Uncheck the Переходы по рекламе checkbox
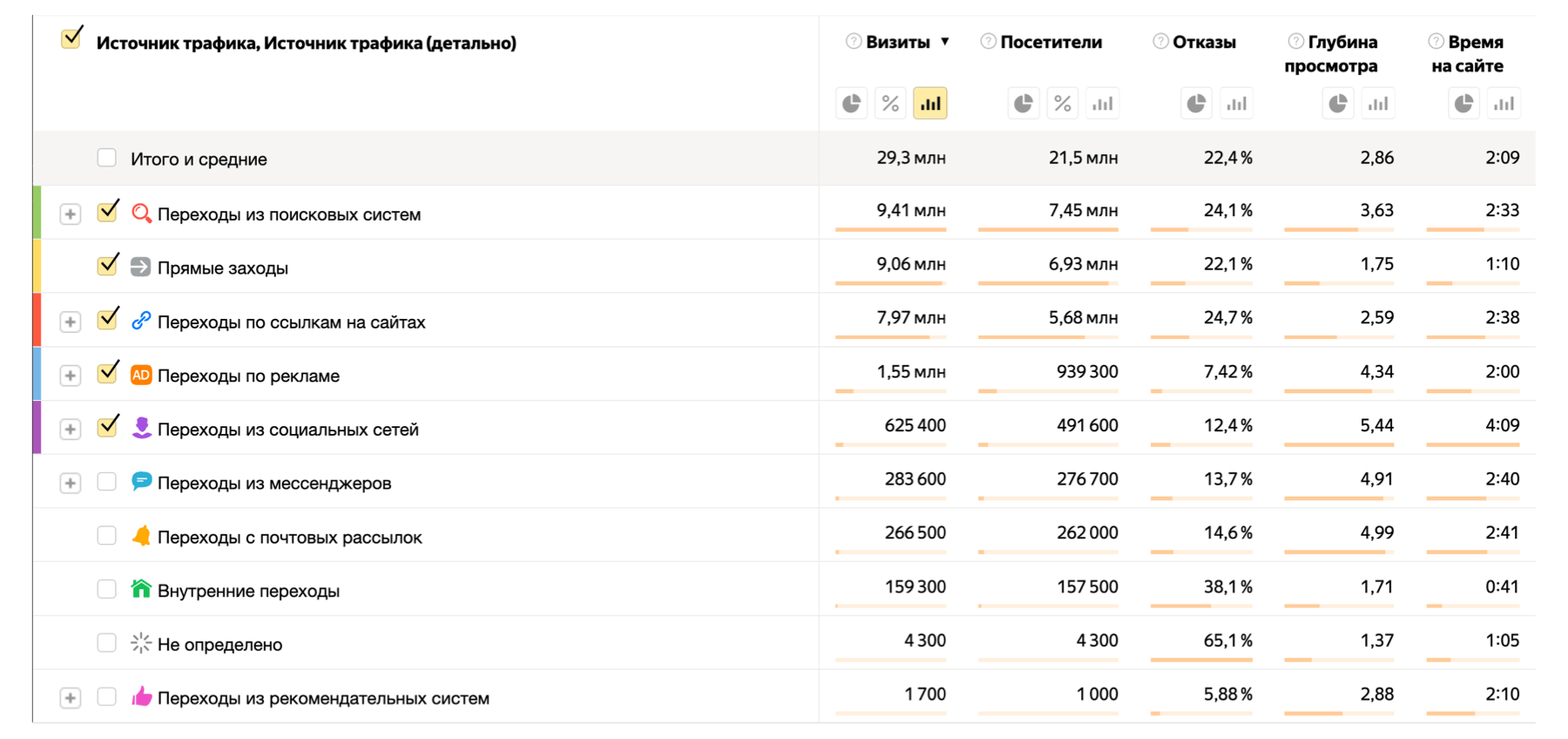Screen dimensions: 1568x739 107,373
